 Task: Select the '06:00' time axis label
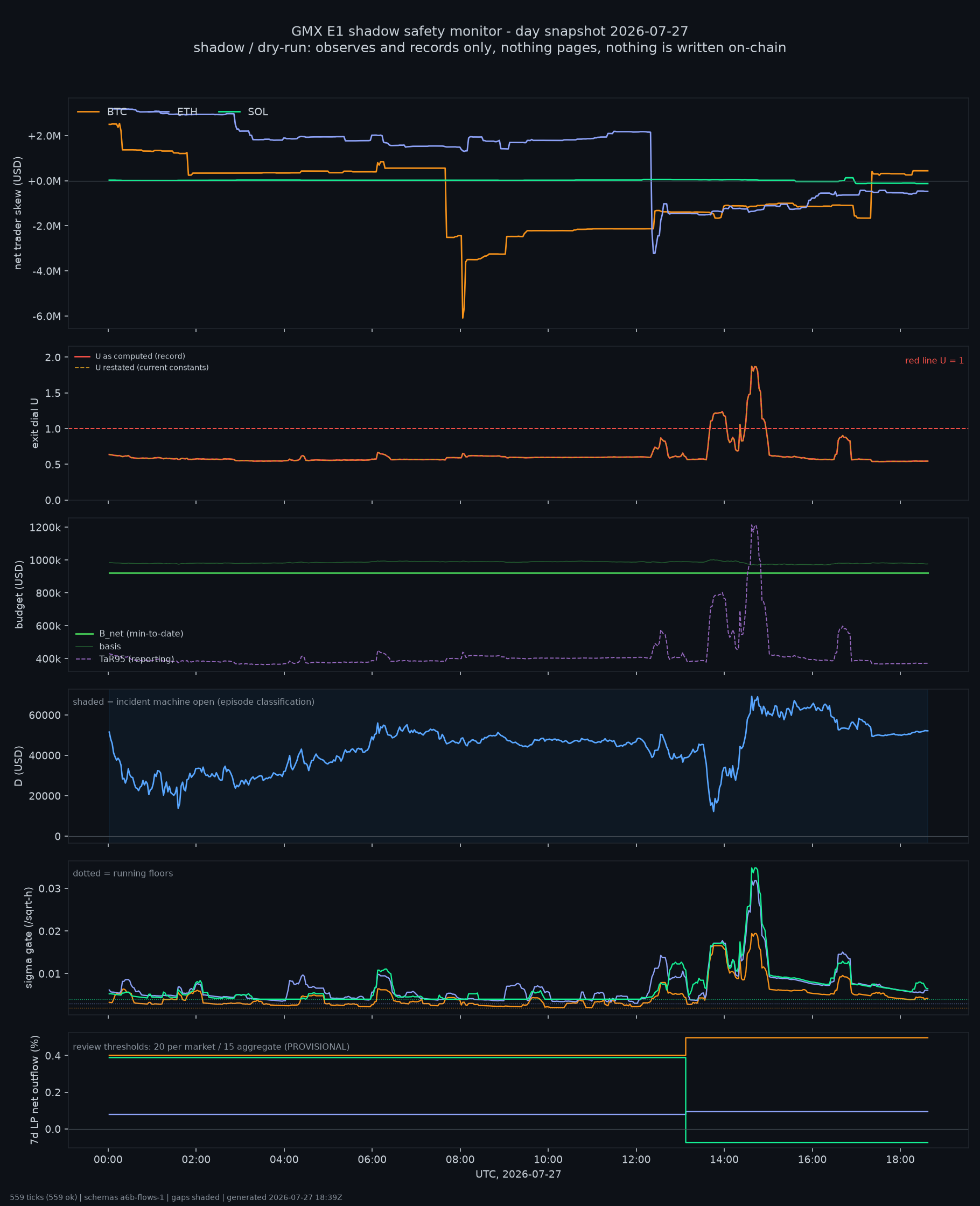[372, 1160]
